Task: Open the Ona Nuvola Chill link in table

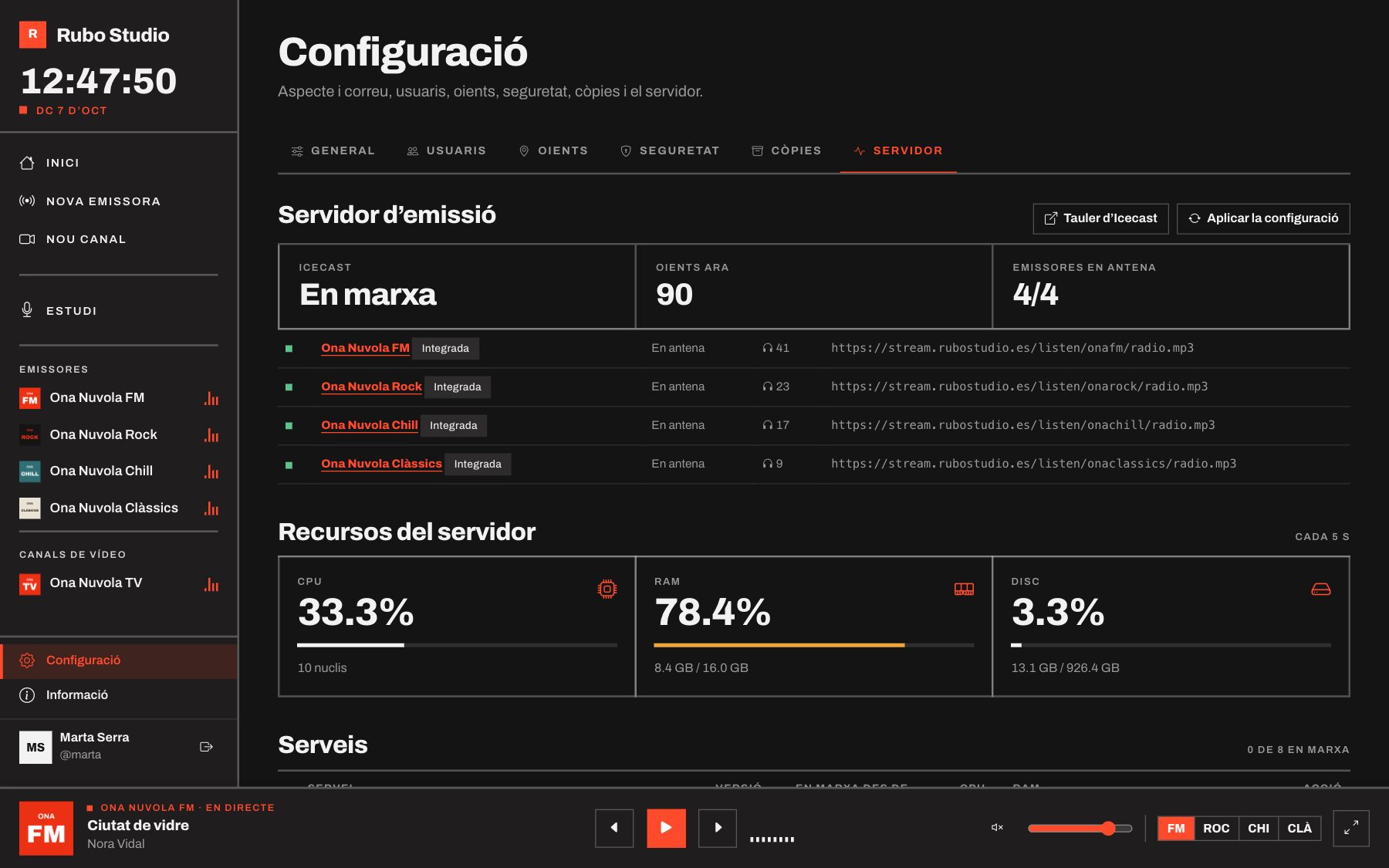Action: pos(370,425)
